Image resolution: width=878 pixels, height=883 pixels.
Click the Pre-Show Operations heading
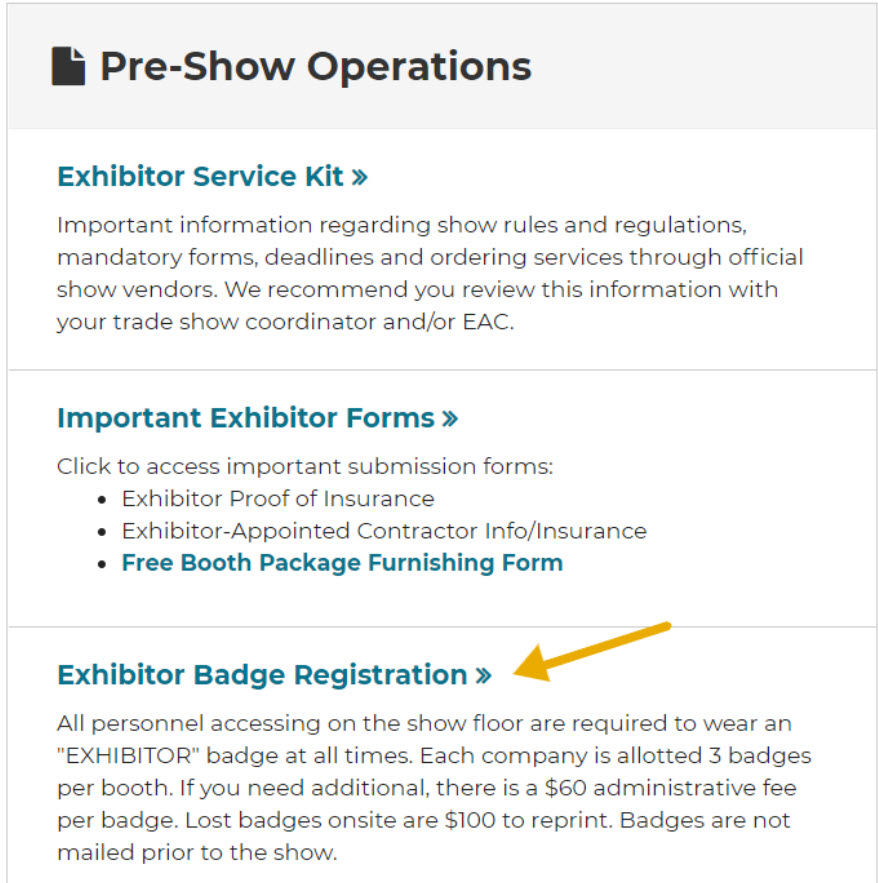pyautogui.click(x=315, y=67)
